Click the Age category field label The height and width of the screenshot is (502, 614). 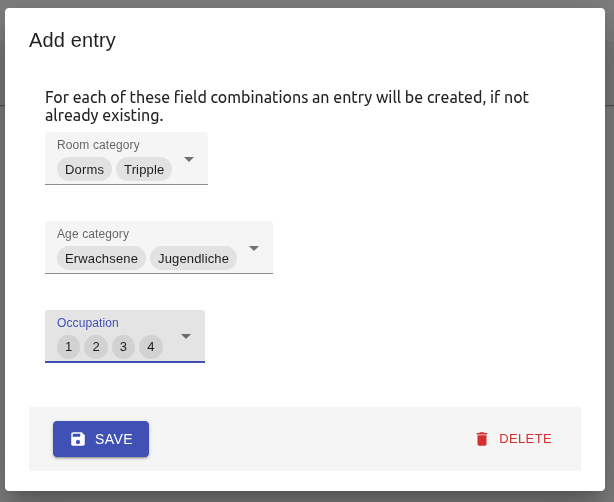pyautogui.click(x=93, y=234)
